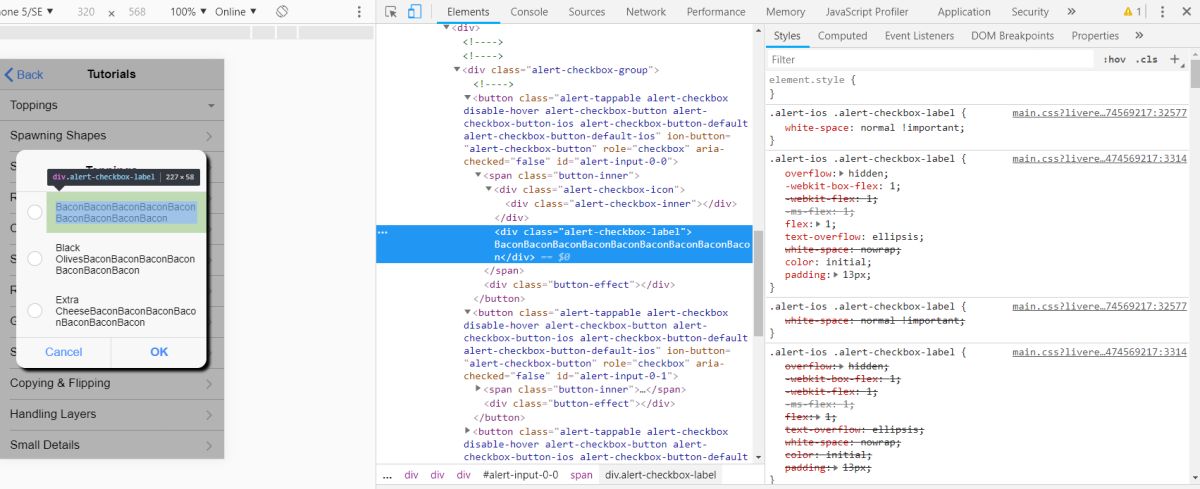Expand the Toppings dropdown in the app

(212, 106)
